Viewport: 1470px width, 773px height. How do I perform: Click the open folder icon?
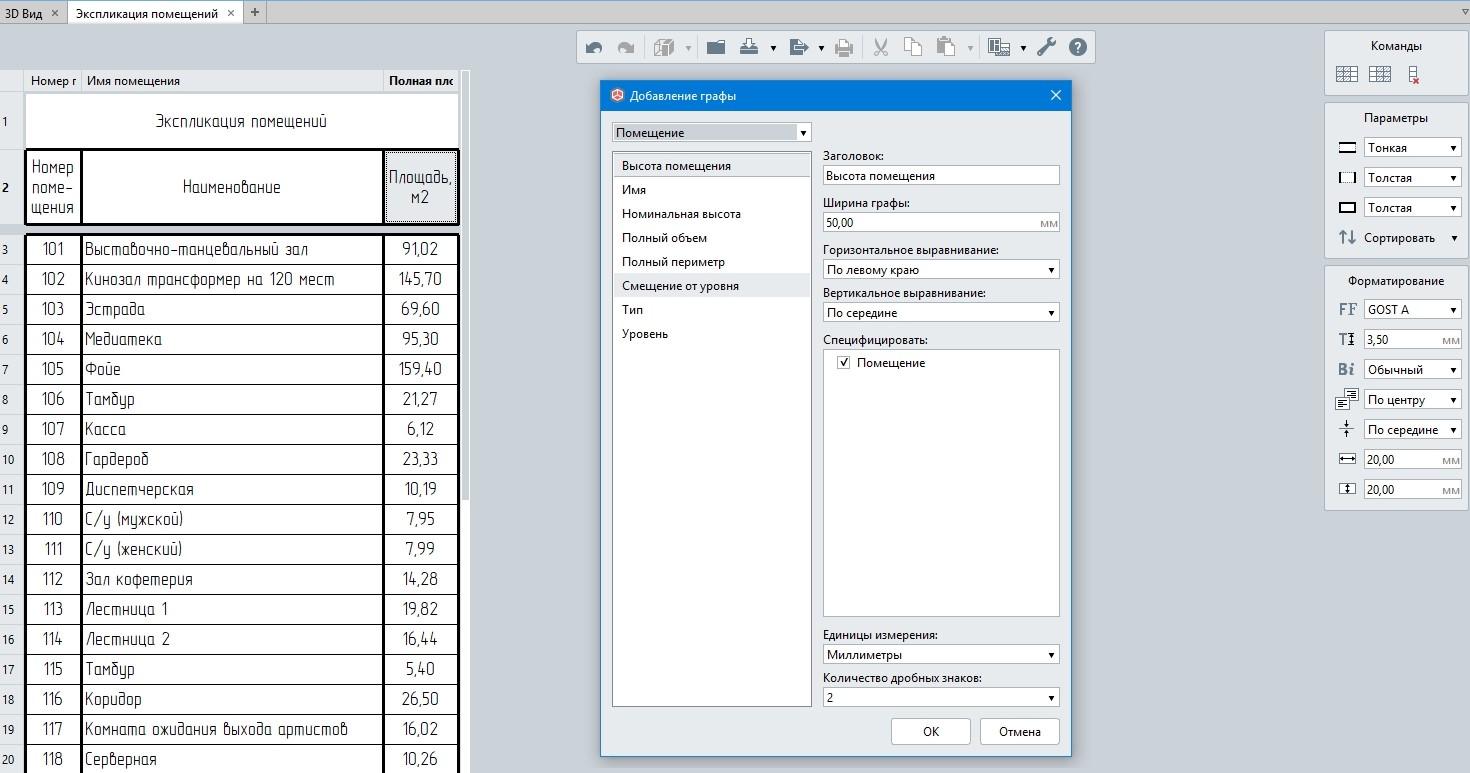[x=715, y=47]
